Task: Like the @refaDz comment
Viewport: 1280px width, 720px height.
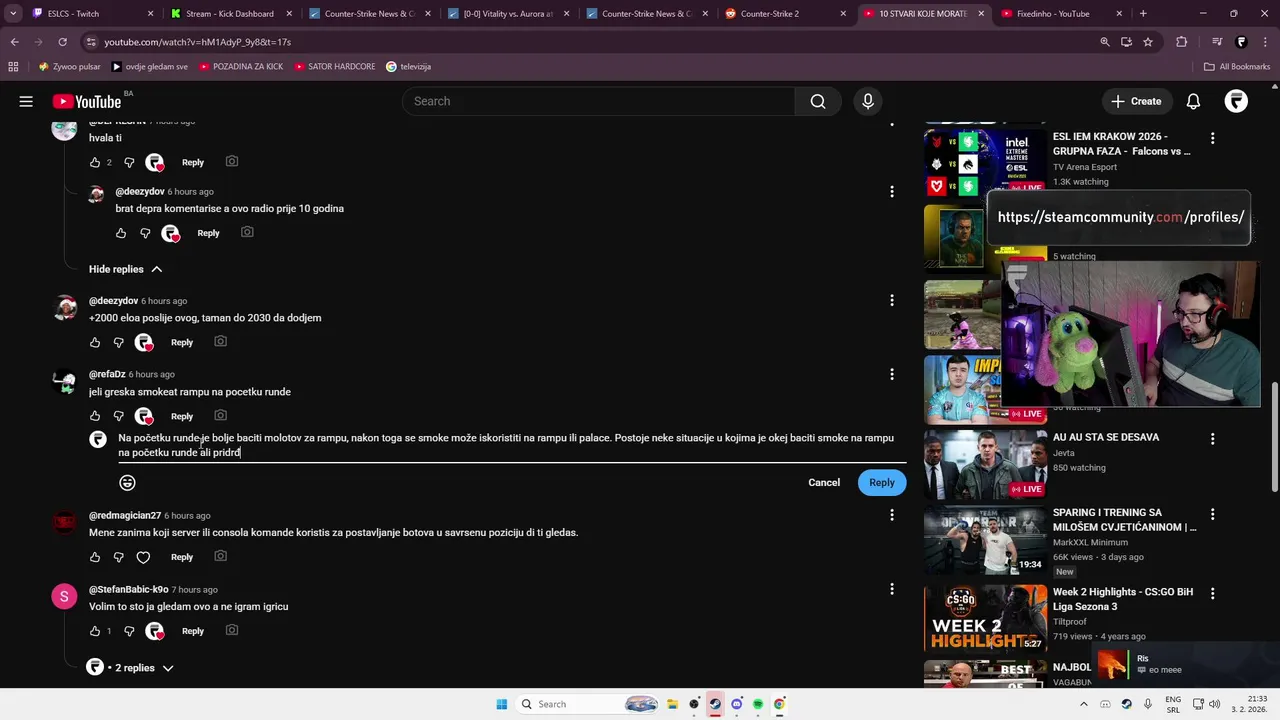Action: click(95, 416)
